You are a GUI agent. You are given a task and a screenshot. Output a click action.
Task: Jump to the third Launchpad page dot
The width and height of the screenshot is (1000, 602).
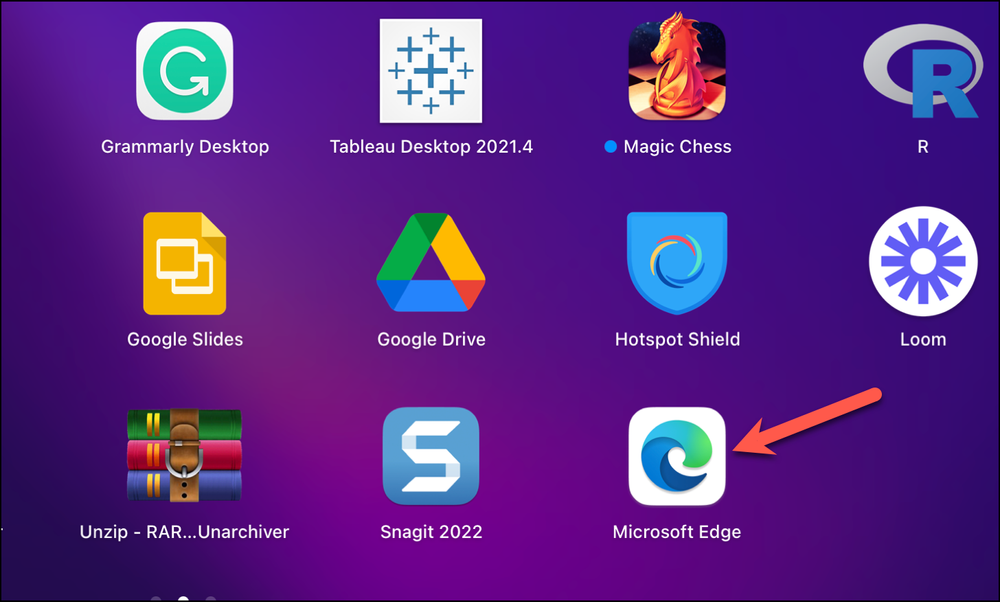click(x=210, y=598)
